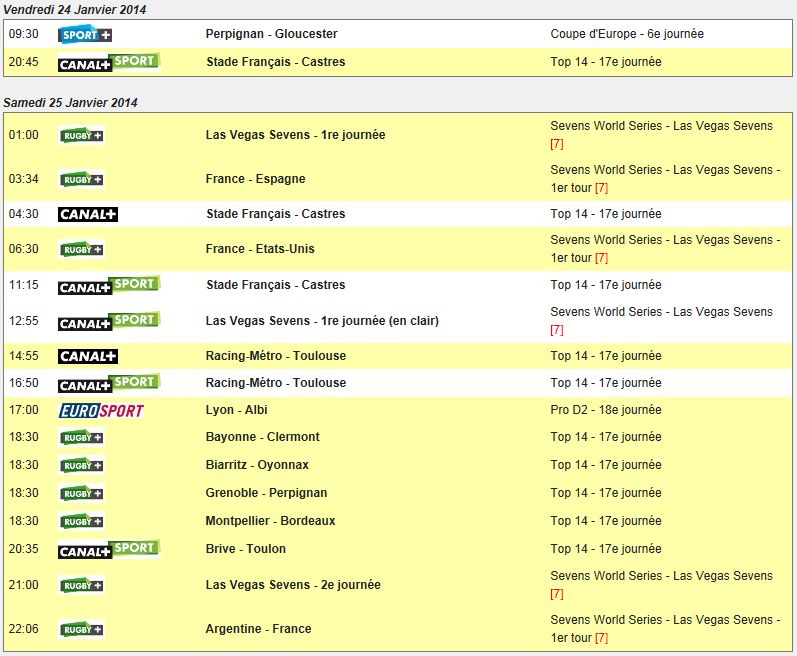797x656 pixels.
Task: Select Stade Français - Castres at 04:30
Action: tap(275, 214)
